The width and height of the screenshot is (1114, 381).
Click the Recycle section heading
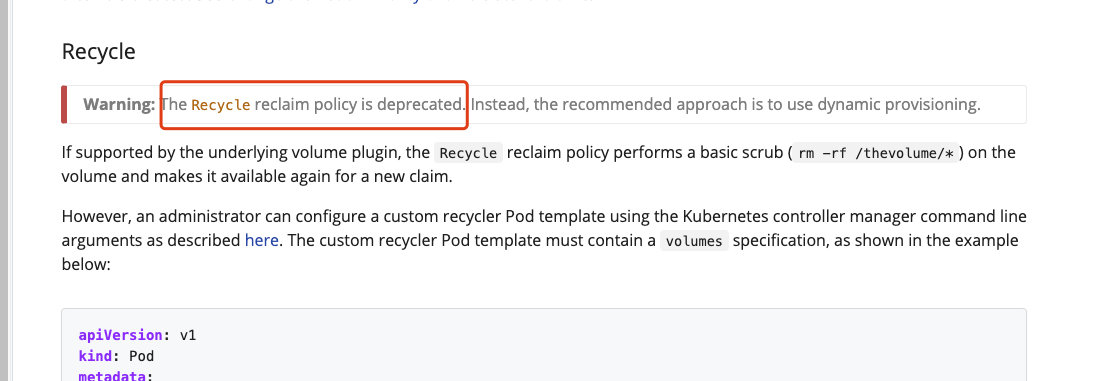(99, 52)
